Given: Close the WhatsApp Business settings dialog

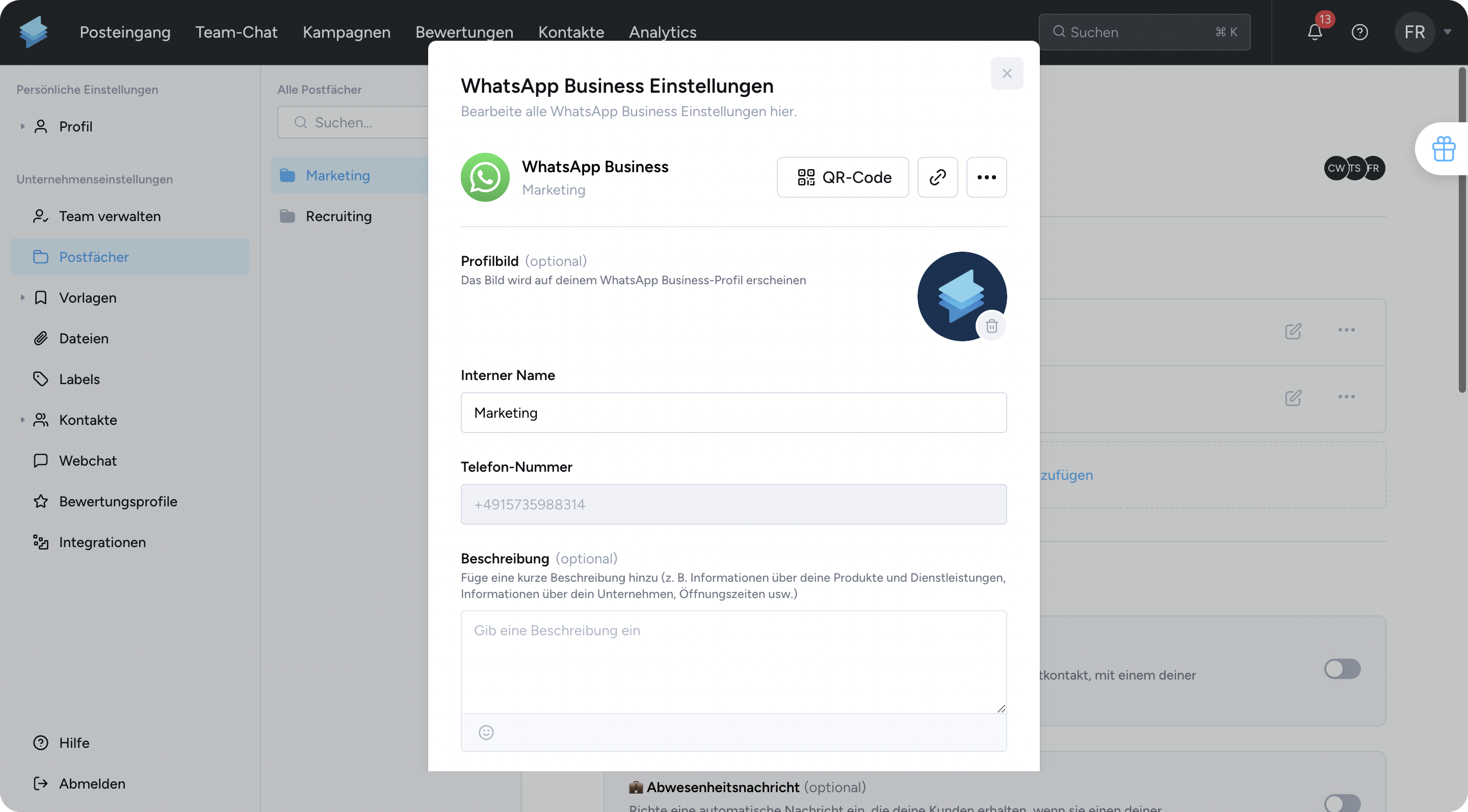Looking at the screenshot, I should [1006, 73].
